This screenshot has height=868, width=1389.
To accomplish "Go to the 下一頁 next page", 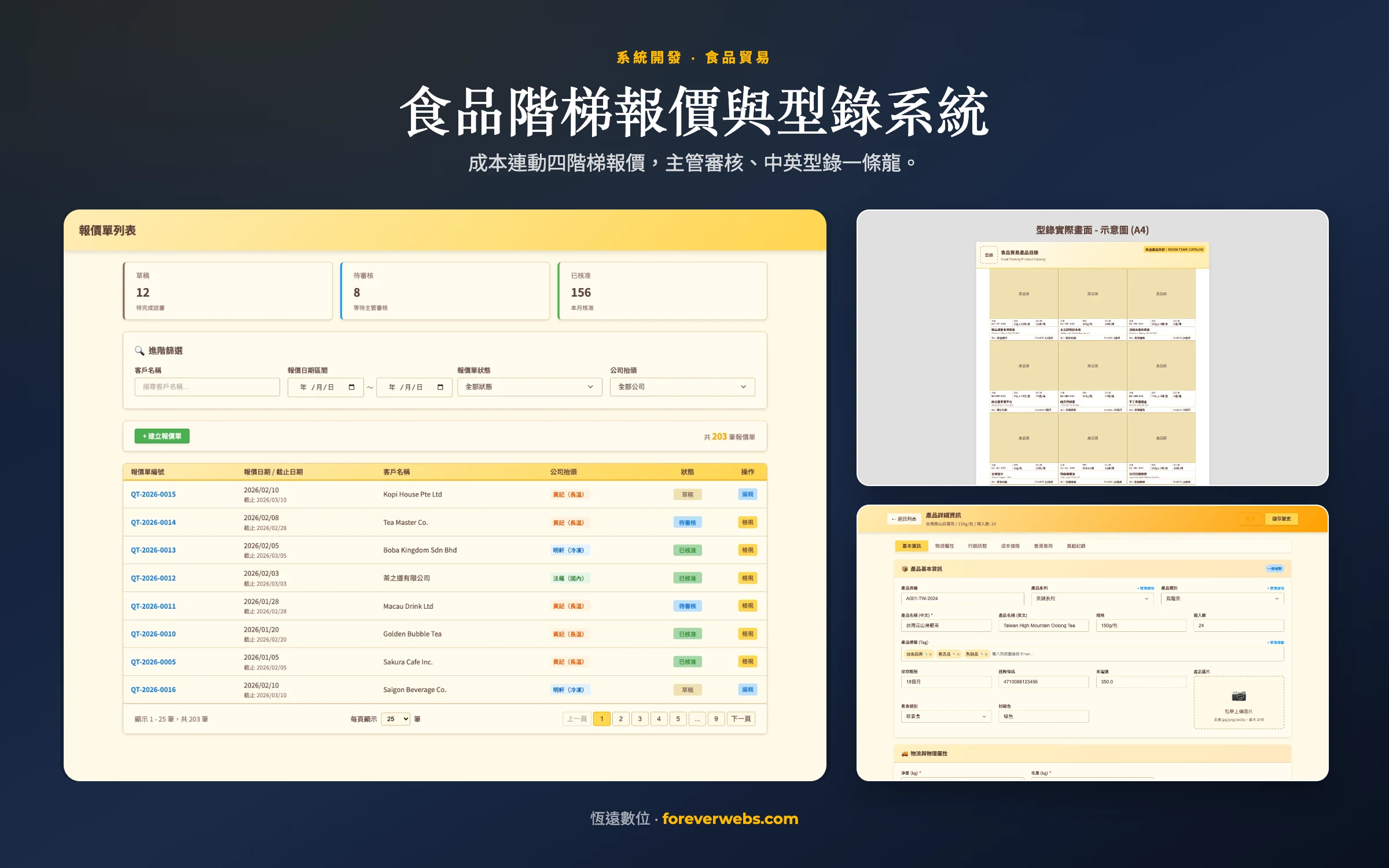I will pyautogui.click(x=741, y=719).
